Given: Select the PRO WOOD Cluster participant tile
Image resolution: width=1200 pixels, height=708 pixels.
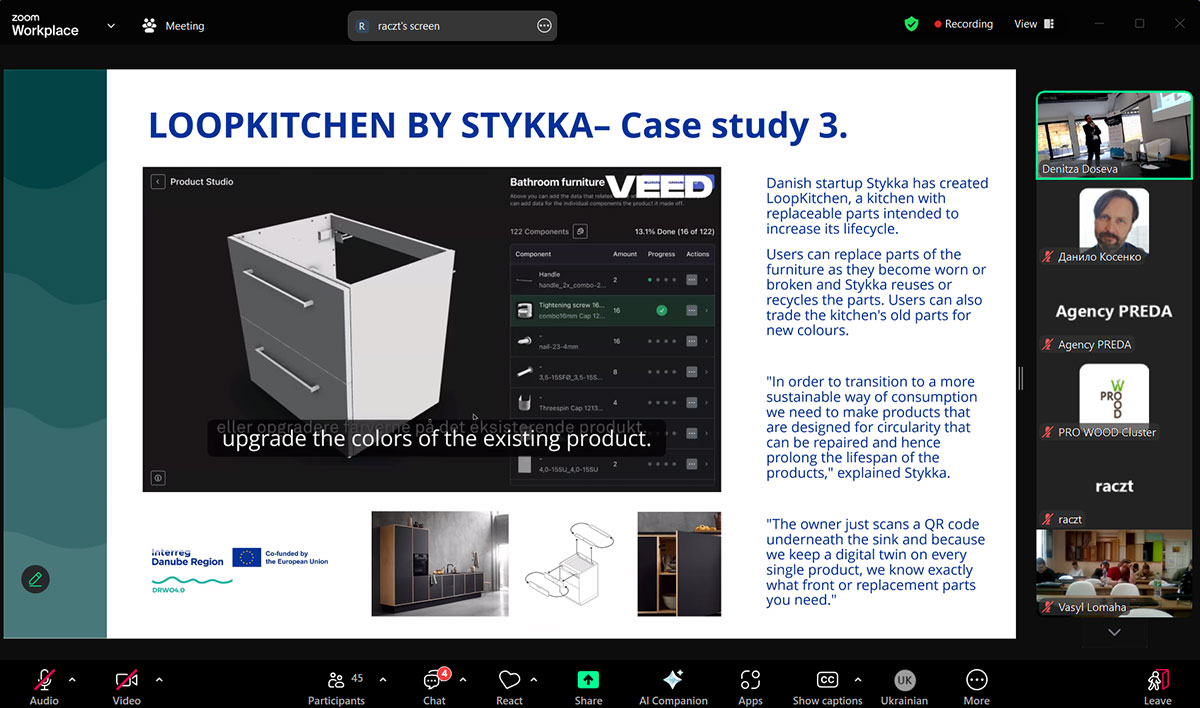Looking at the screenshot, I should [x=1114, y=398].
